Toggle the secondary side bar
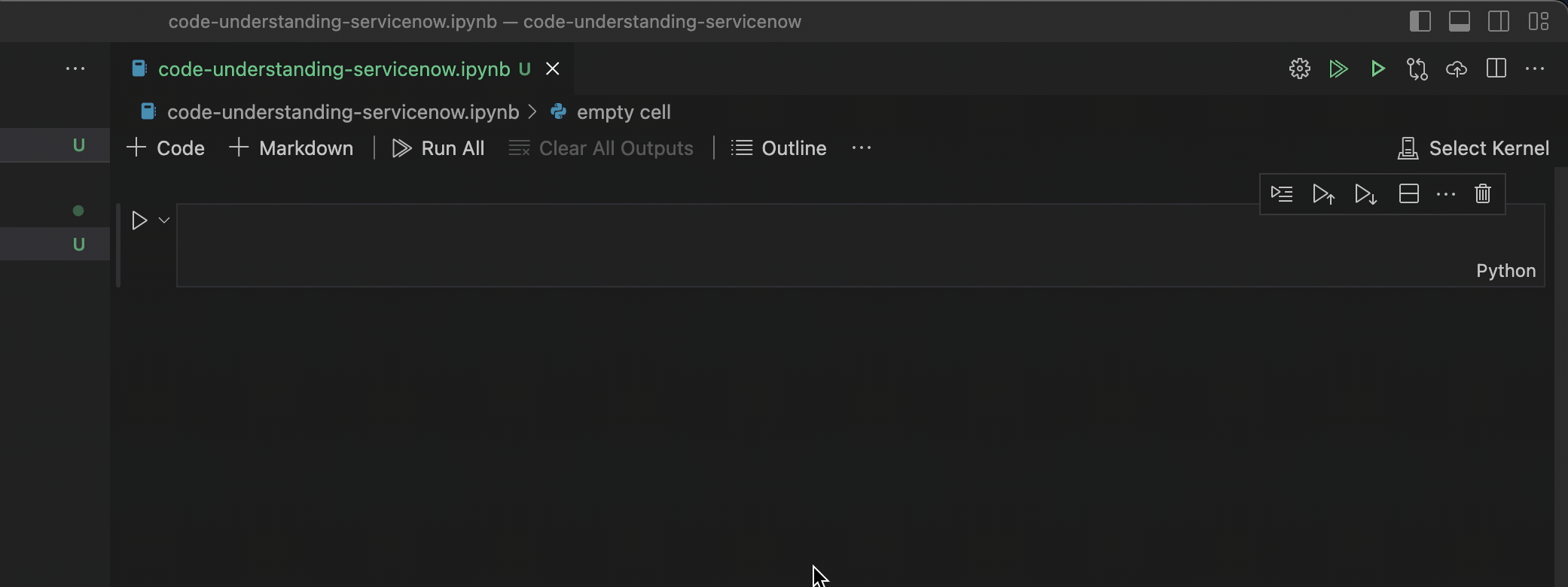This screenshot has height=587, width=1568. pyautogui.click(x=1498, y=21)
